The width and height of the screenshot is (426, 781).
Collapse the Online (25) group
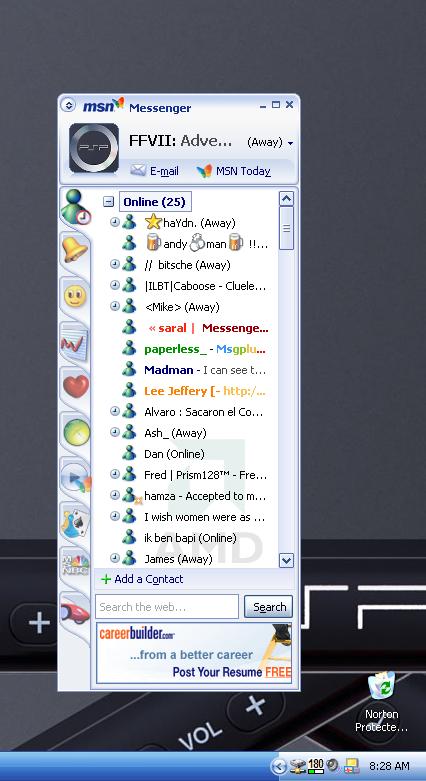tap(108, 202)
